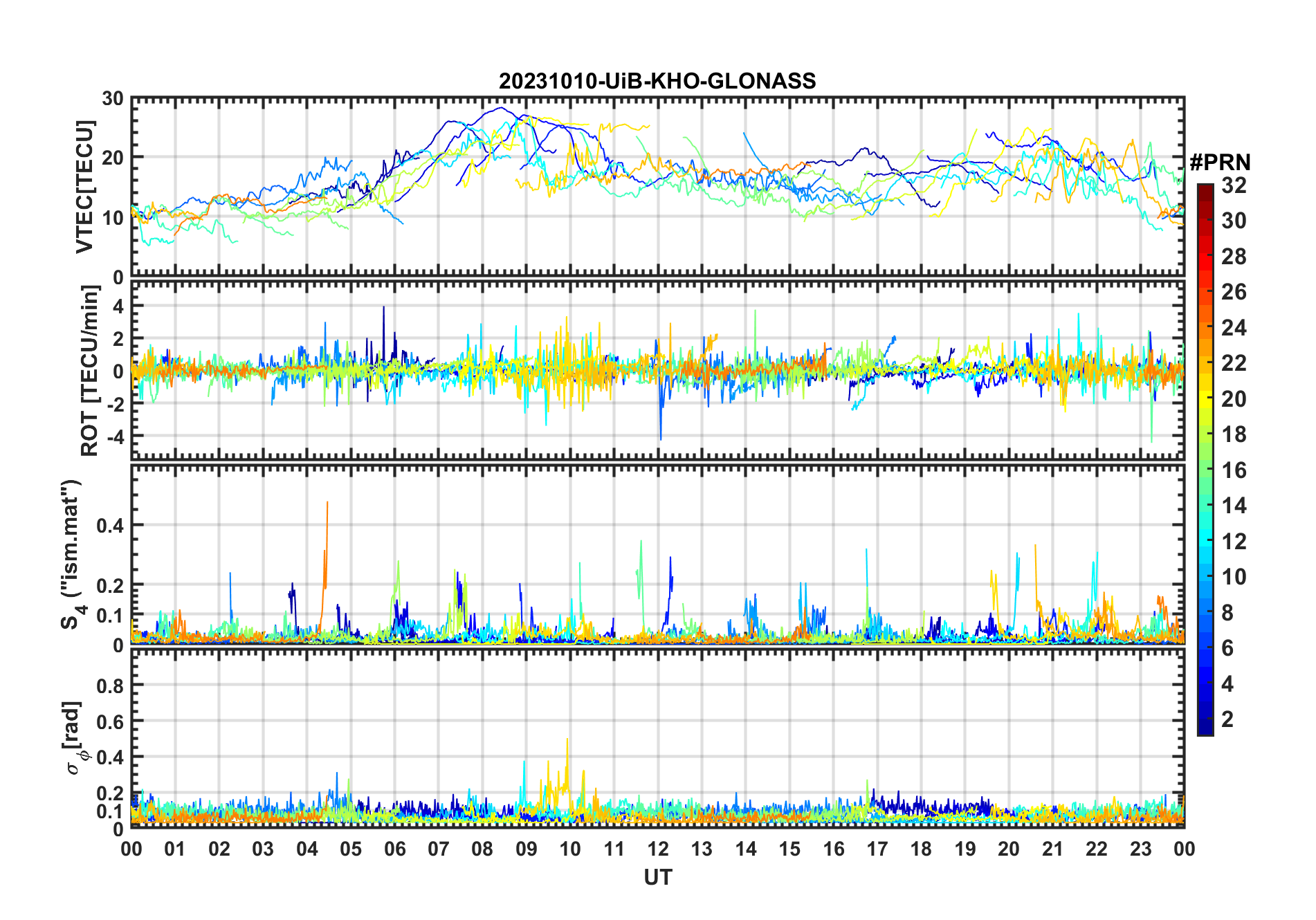The height and width of the screenshot is (920, 1316).
Task: Click UT axis hour tick 07
Action: click(x=439, y=849)
